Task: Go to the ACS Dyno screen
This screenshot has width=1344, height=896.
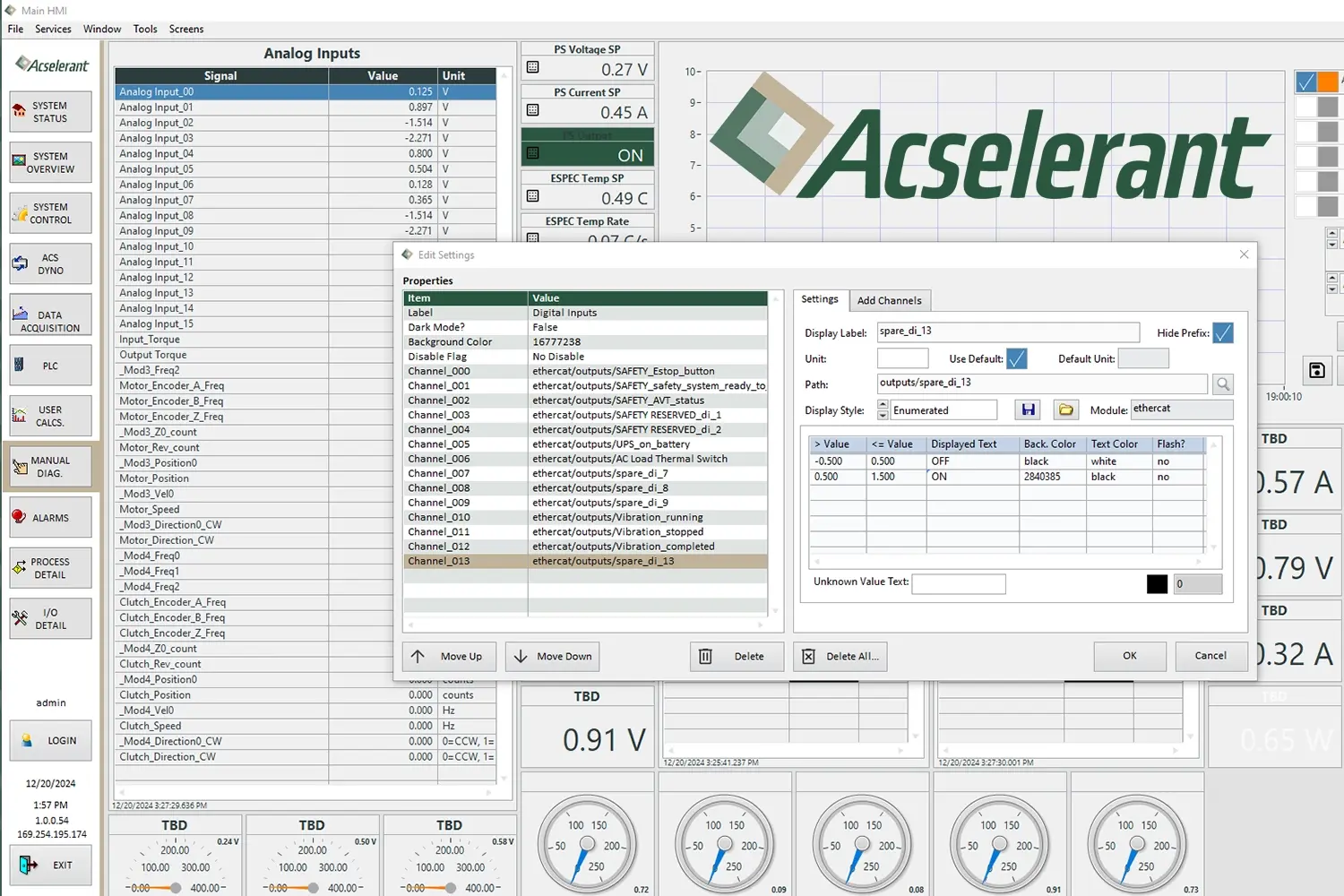Action: [x=50, y=264]
